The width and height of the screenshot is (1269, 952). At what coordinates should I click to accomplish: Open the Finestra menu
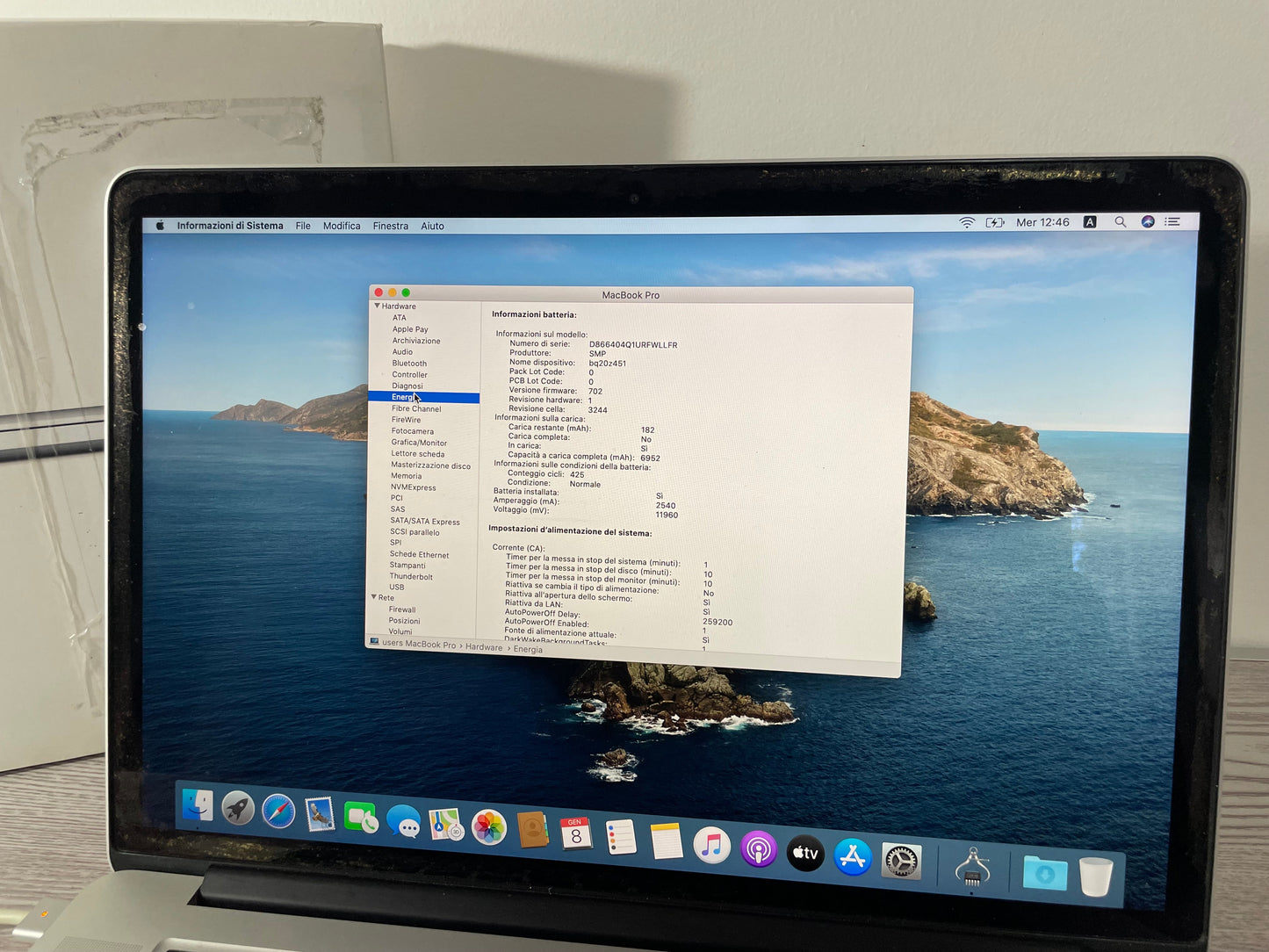coord(391,226)
